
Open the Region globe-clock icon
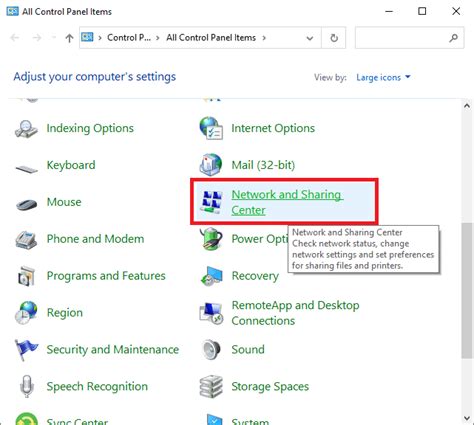[x=26, y=313]
